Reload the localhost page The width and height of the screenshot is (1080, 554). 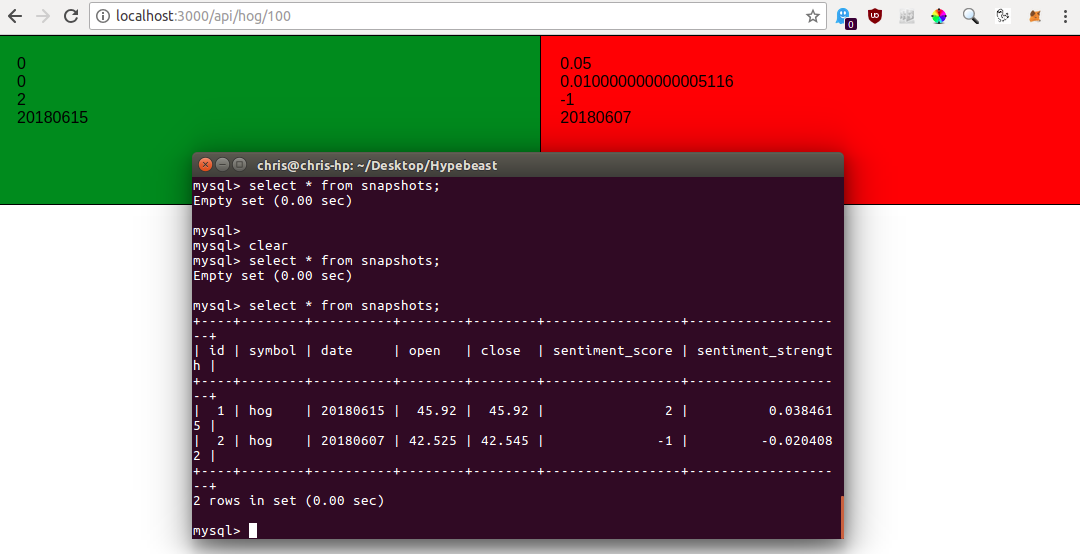[70, 16]
